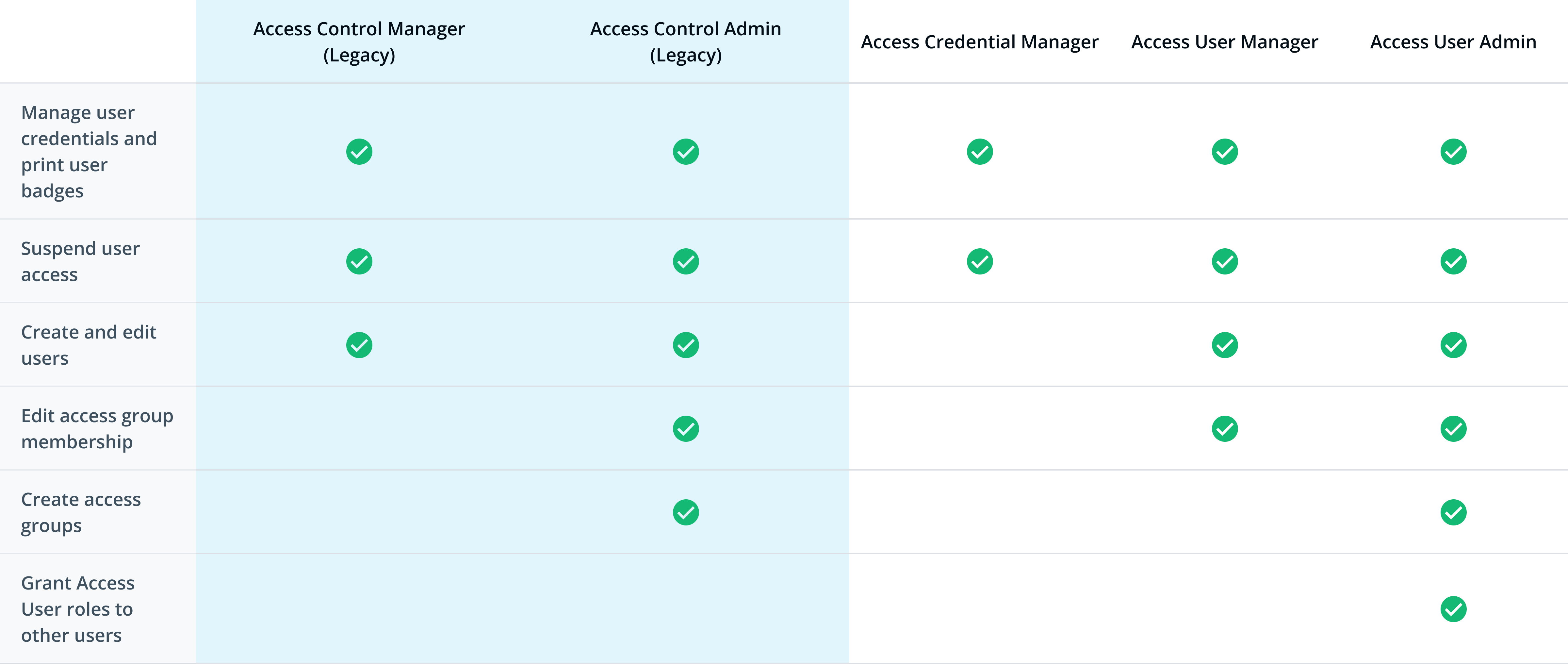Click the Access User Admin column header
This screenshot has width=1568, height=664.
tap(1453, 41)
